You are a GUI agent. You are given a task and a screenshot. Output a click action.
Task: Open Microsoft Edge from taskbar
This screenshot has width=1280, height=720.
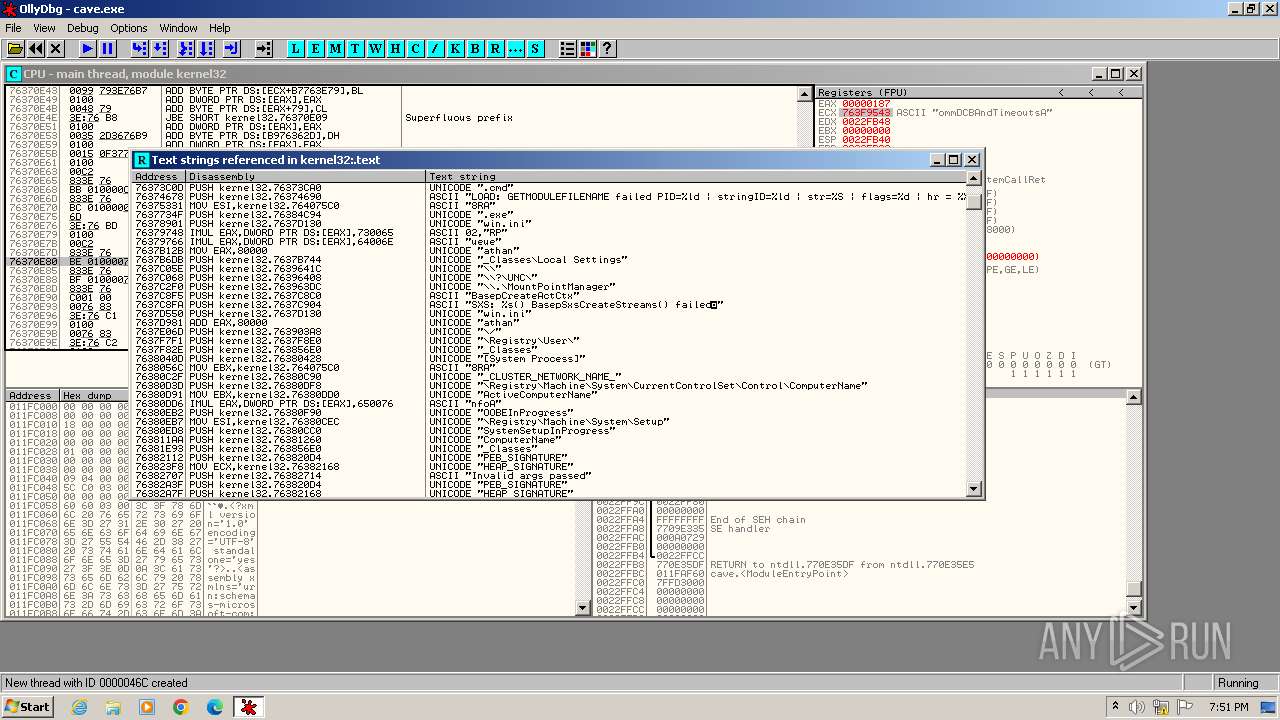[214, 707]
